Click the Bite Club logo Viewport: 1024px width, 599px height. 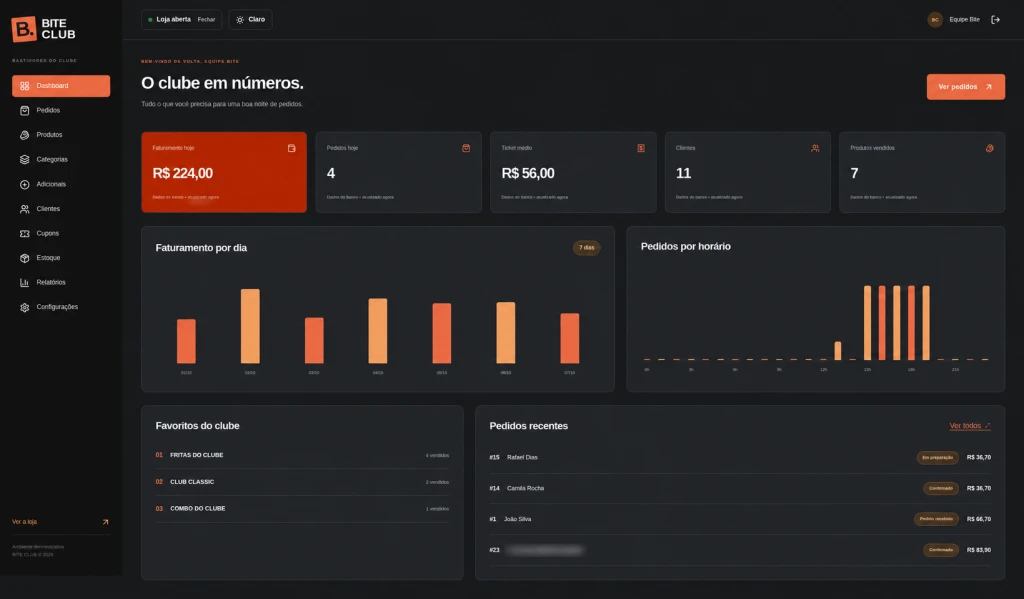(43, 29)
